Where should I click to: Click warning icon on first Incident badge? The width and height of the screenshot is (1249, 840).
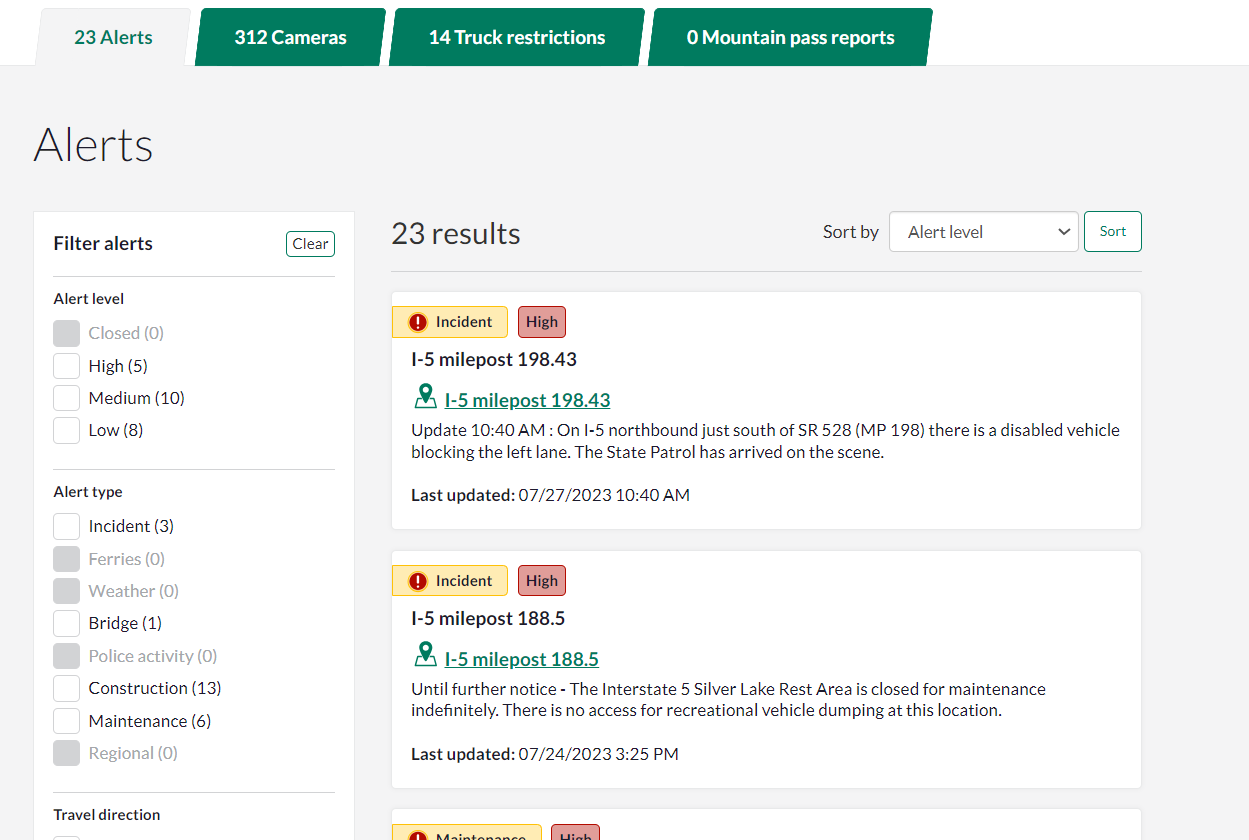418,323
